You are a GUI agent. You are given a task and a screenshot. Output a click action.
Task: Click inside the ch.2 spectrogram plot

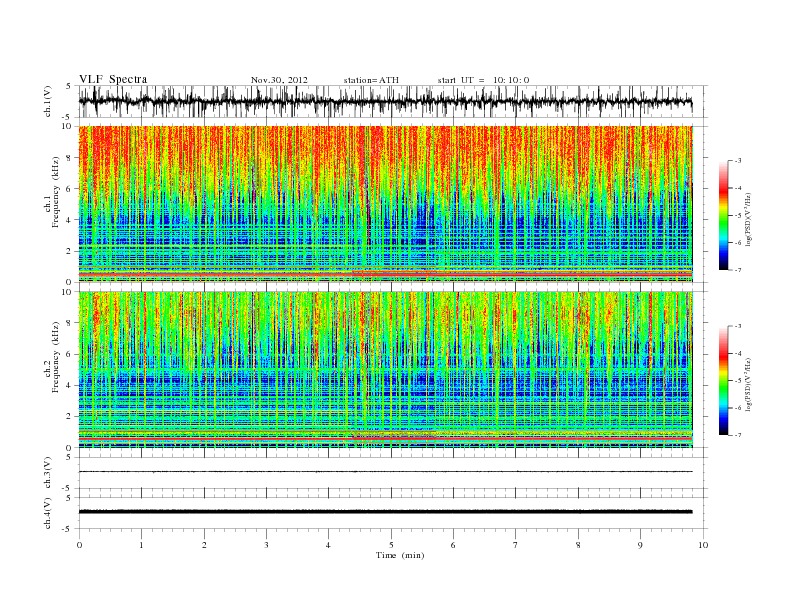(x=385, y=369)
